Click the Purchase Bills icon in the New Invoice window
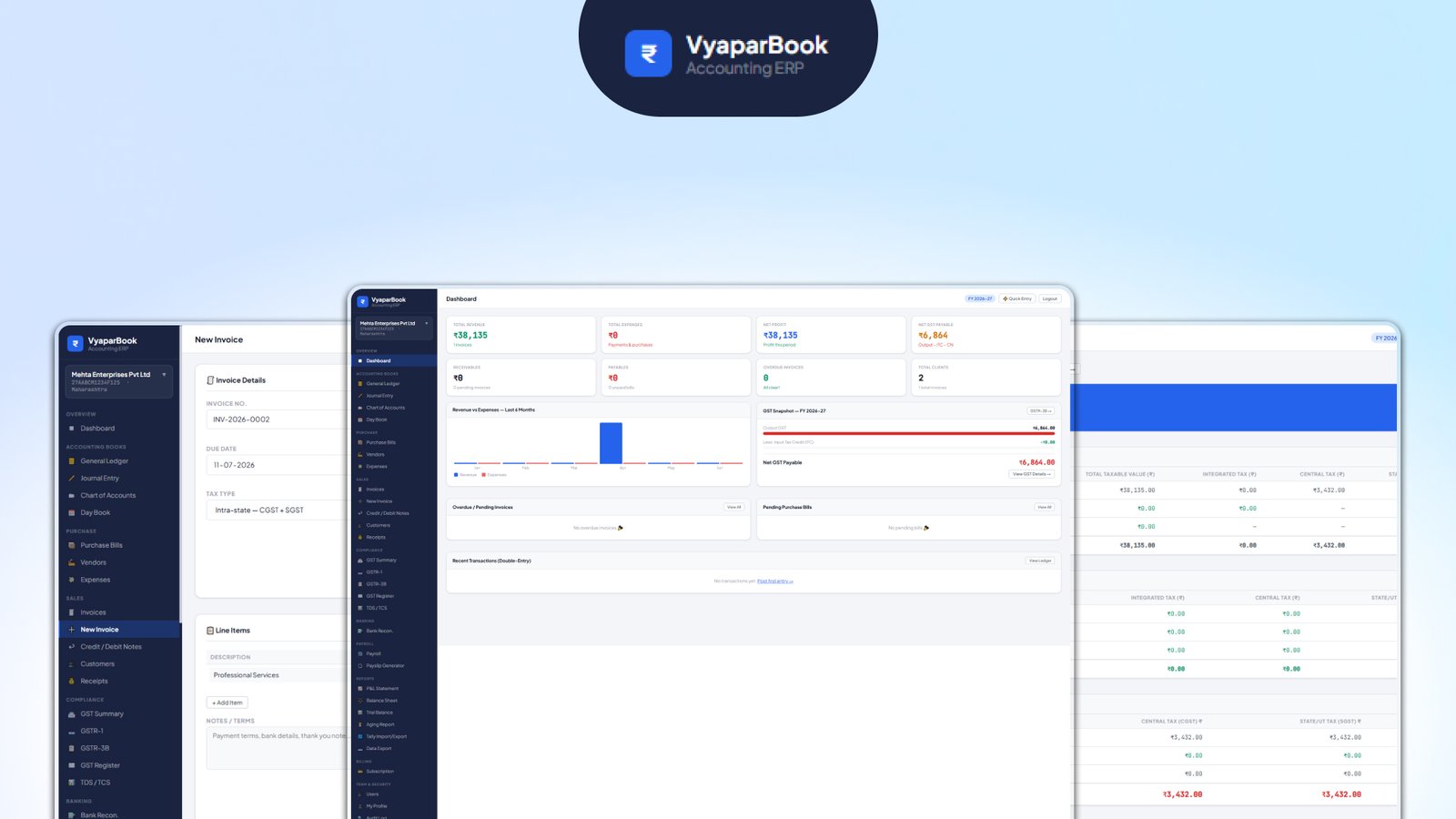Image resolution: width=1456 pixels, height=819 pixels. click(x=72, y=546)
